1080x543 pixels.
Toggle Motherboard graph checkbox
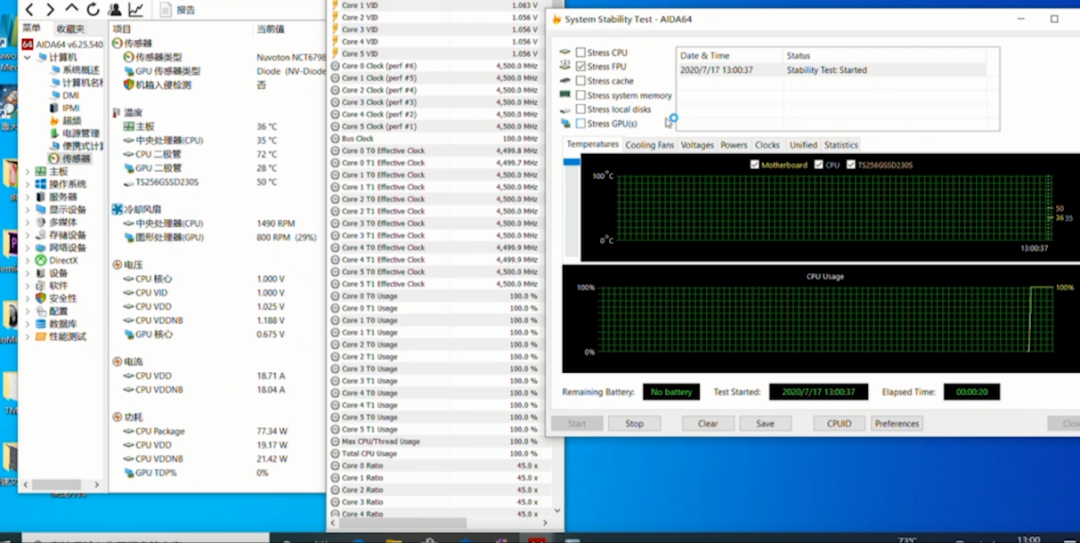[x=755, y=165]
